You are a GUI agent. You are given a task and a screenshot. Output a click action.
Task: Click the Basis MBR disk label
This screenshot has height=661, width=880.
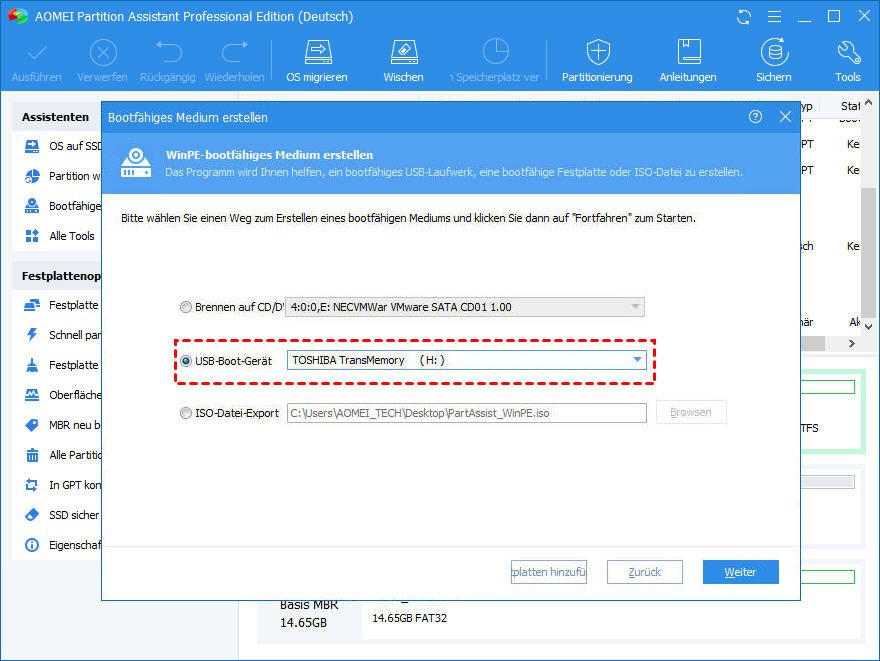tap(309, 605)
